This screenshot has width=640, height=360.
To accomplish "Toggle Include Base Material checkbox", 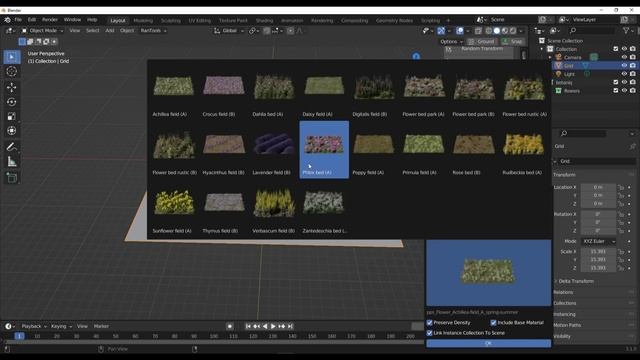I will (x=493, y=322).
